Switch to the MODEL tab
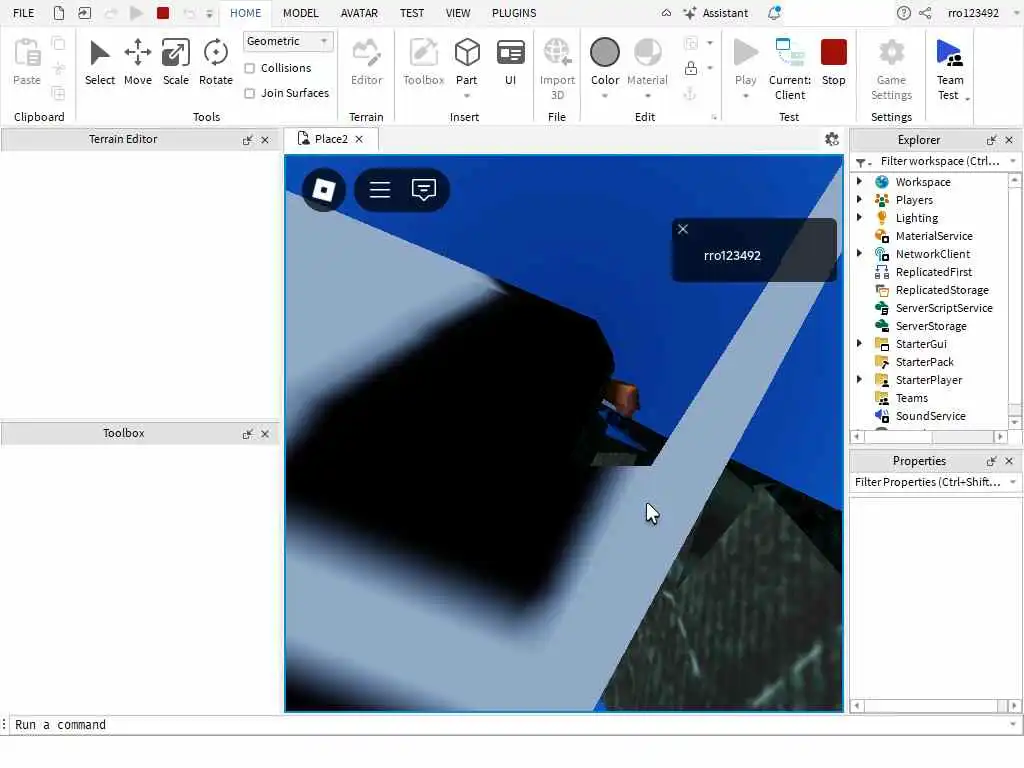 (300, 13)
